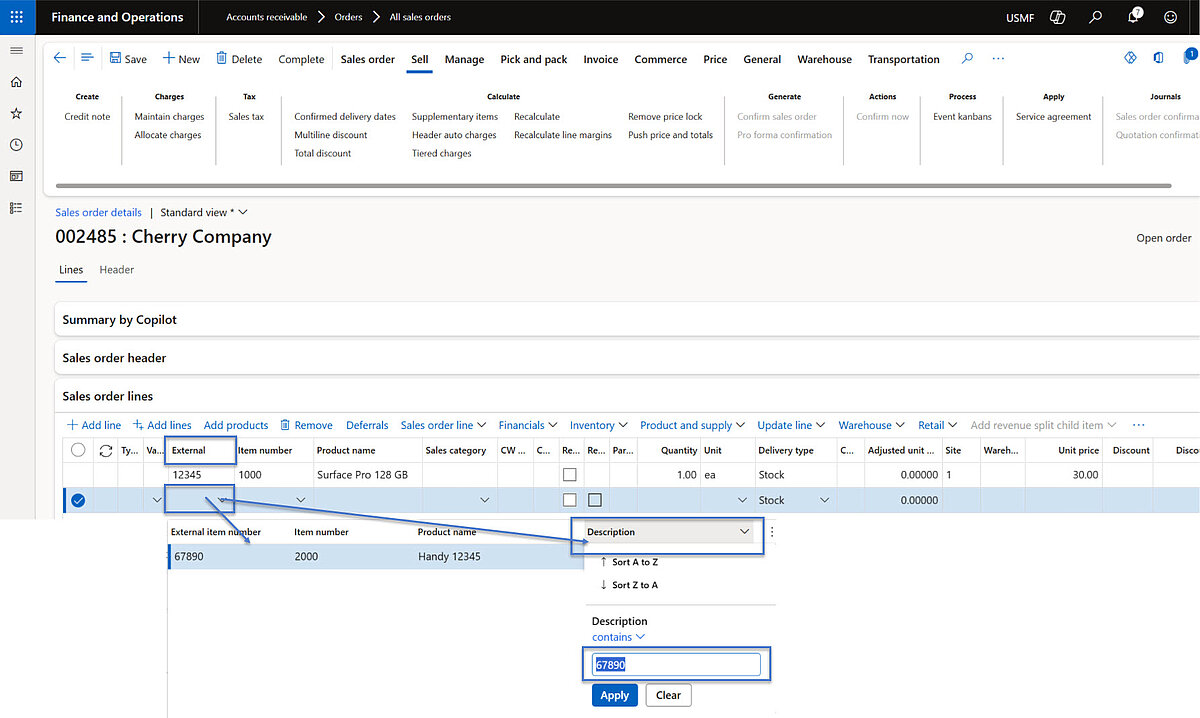Open the app launcher waffle icon
The width and height of the screenshot is (1200, 718).
click(x=16, y=17)
